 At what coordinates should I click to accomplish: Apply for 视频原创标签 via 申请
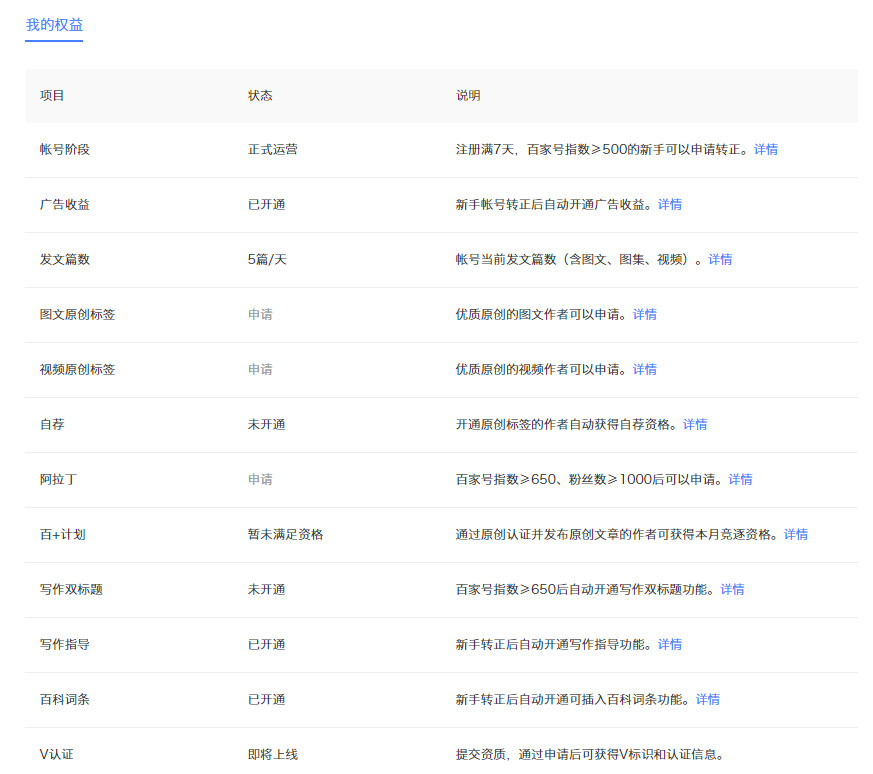click(x=260, y=369)
